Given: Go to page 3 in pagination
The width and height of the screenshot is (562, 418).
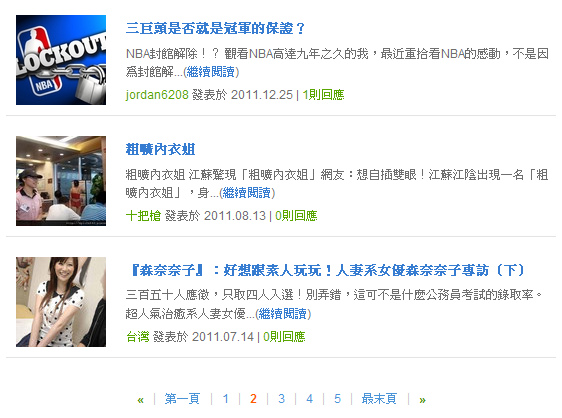Looking at the screenshot, I should click(x=281, y=399).
